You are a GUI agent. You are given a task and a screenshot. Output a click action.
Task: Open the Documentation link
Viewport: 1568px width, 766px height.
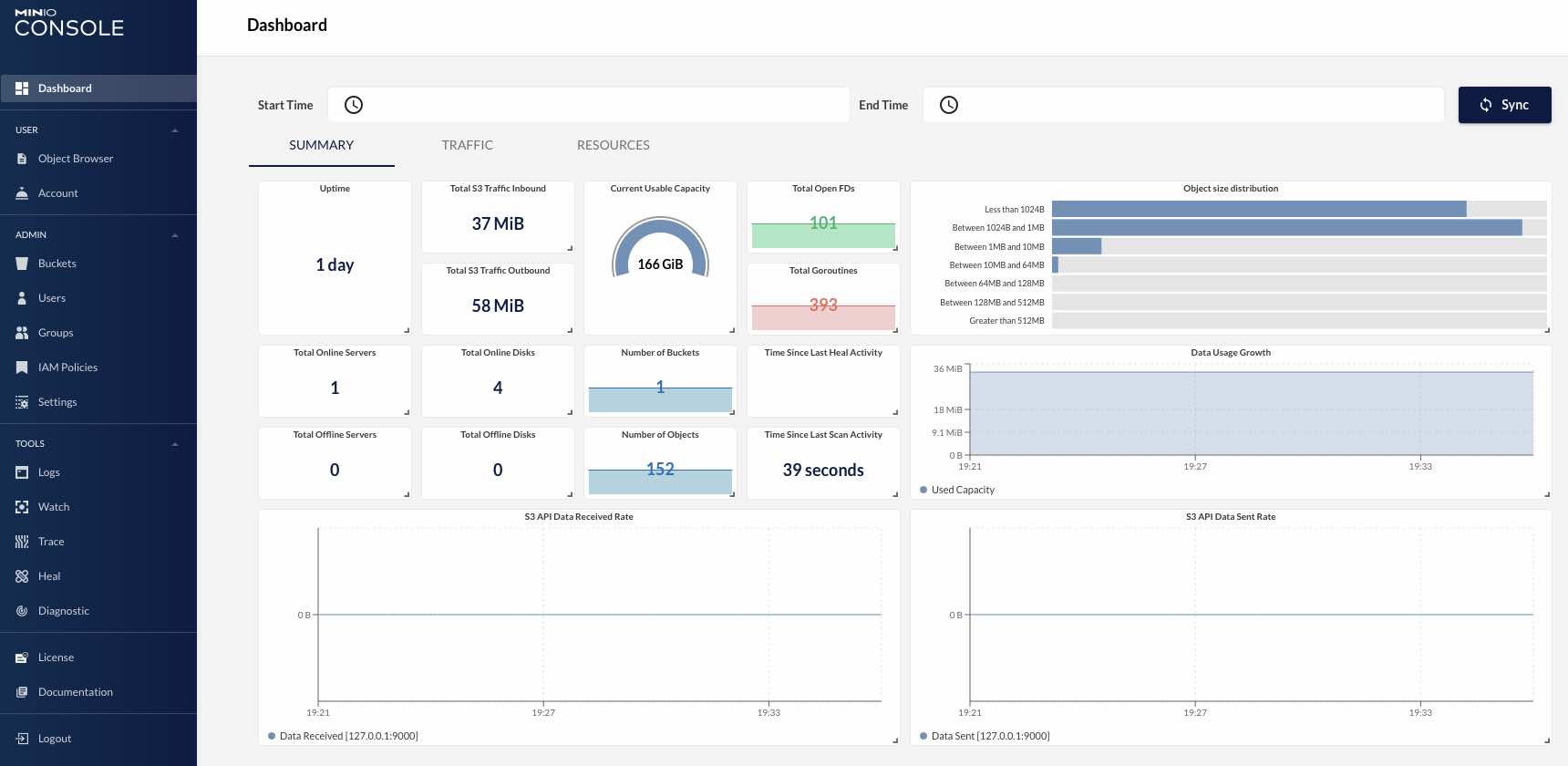(98, 692)
